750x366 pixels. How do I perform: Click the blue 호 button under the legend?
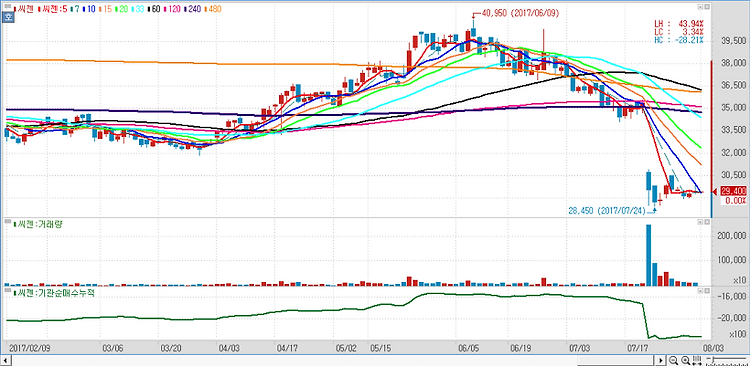point(8,18)
